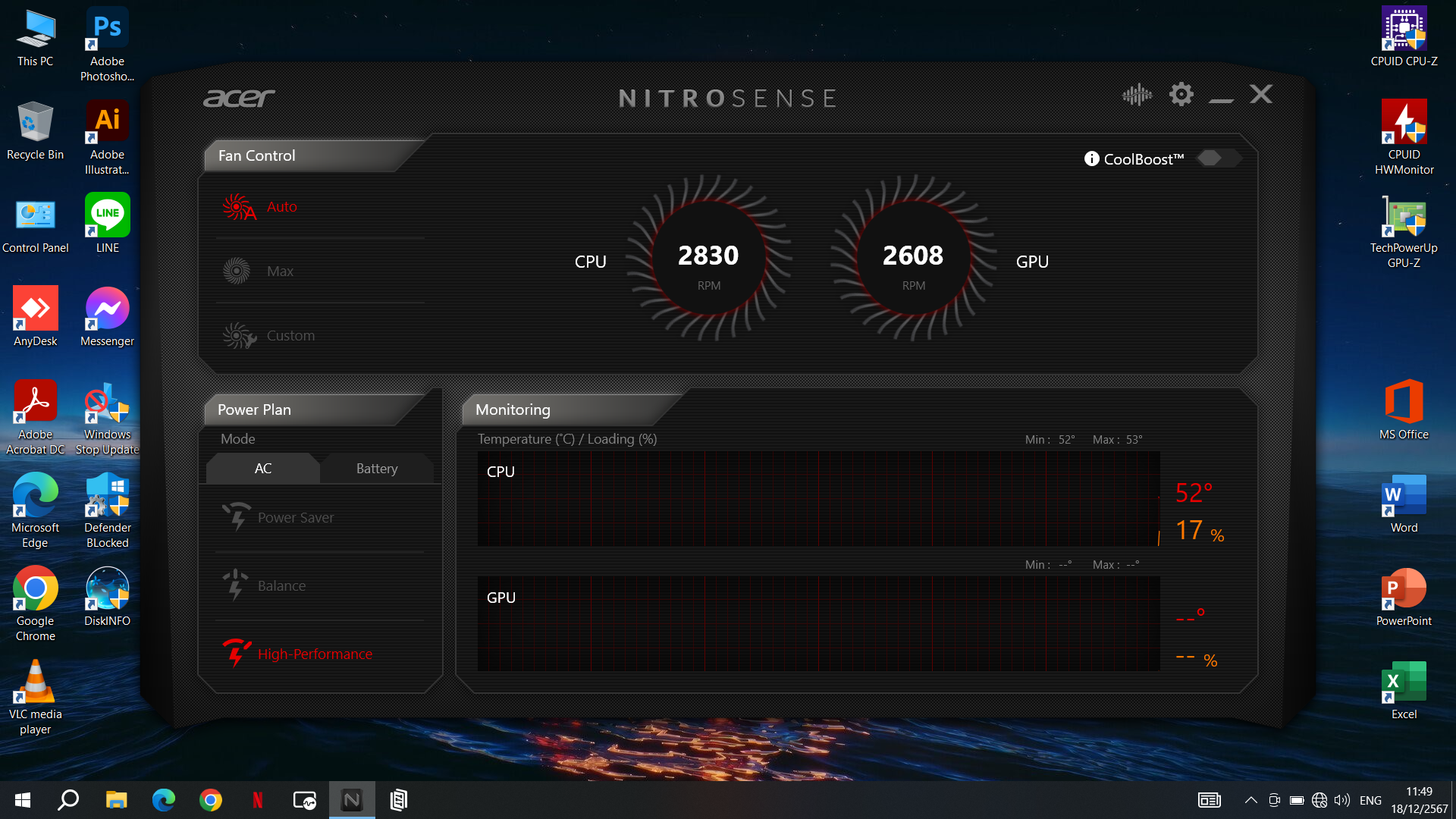1456x819 pixels.
Task: Open Microsoft Edge desktop shortcut
Action: 36,510
